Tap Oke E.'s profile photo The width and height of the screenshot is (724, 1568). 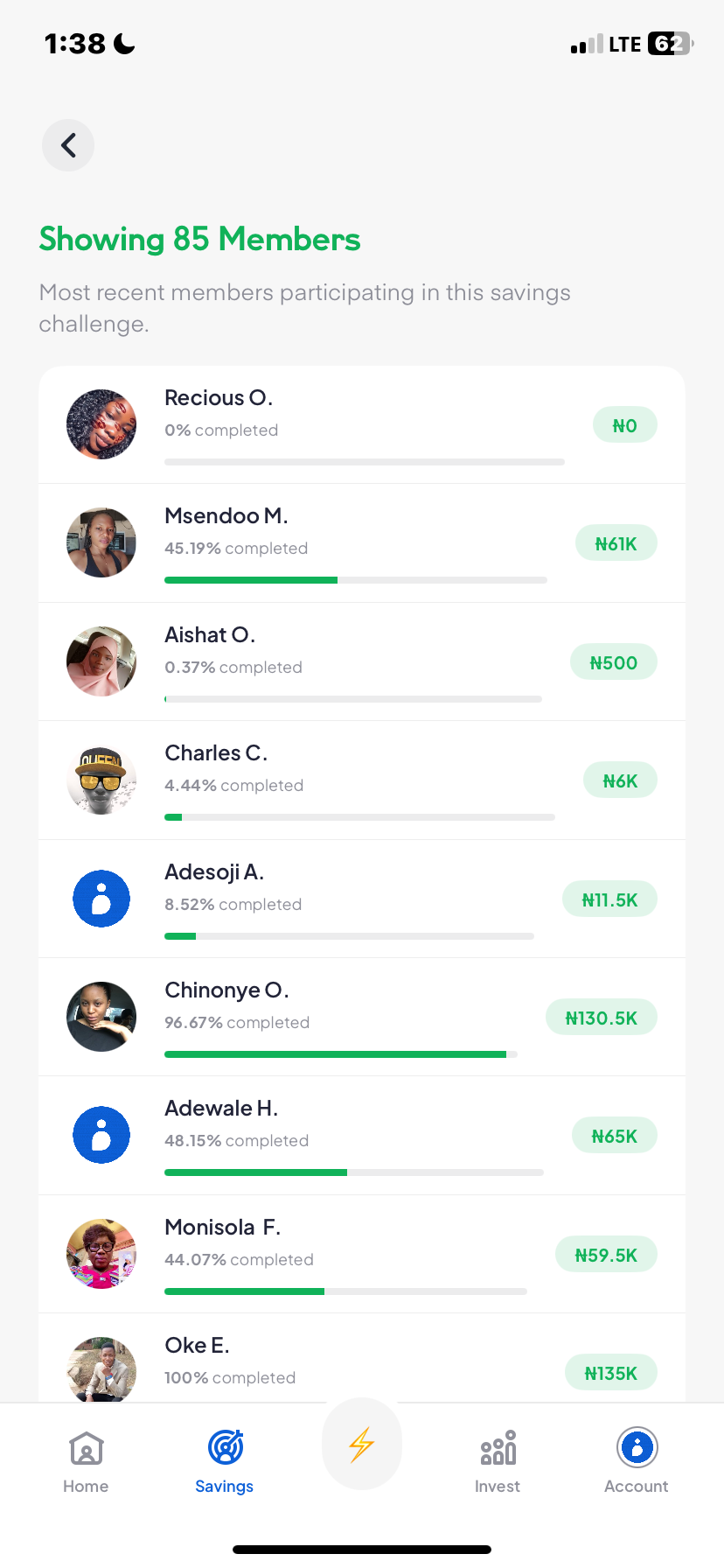(x=101, y=1369)
